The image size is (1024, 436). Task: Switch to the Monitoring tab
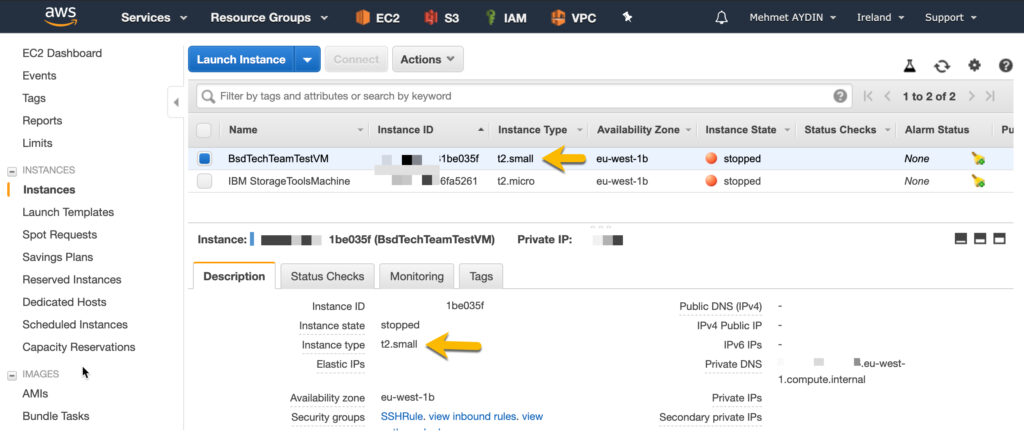point(417,276)
